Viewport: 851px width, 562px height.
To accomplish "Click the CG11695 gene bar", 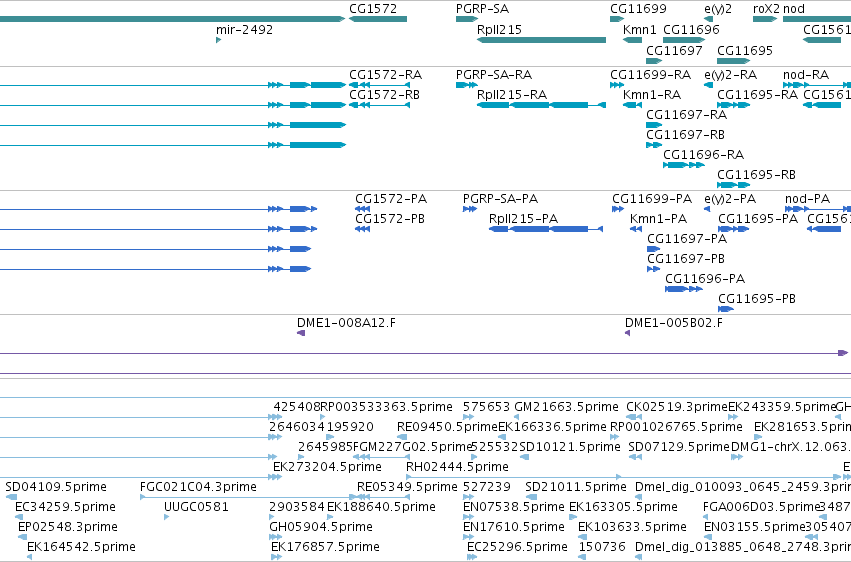I will click(733, 61).
